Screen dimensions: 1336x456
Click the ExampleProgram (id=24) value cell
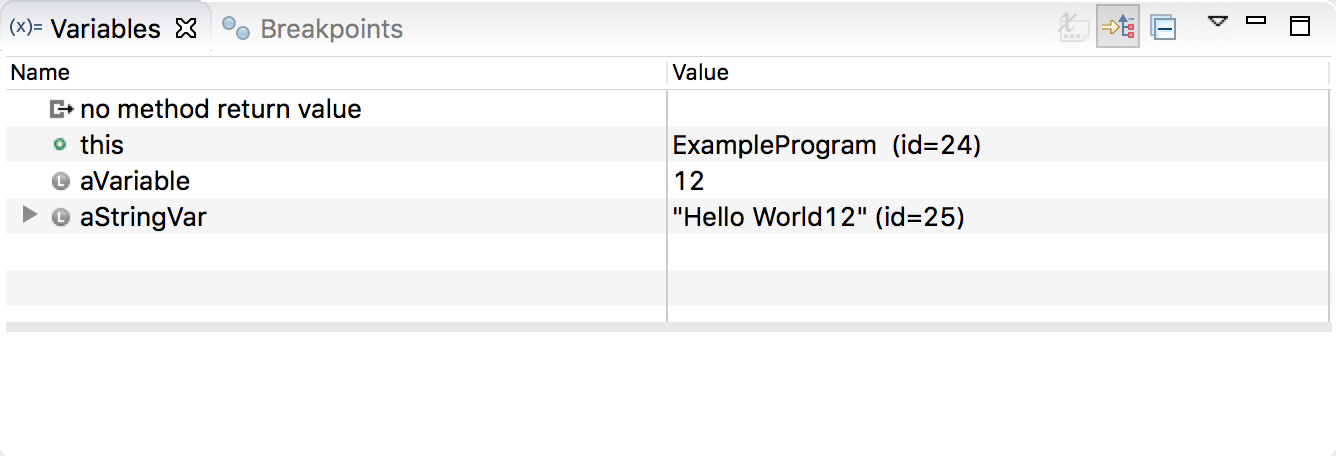pos(826,145)
